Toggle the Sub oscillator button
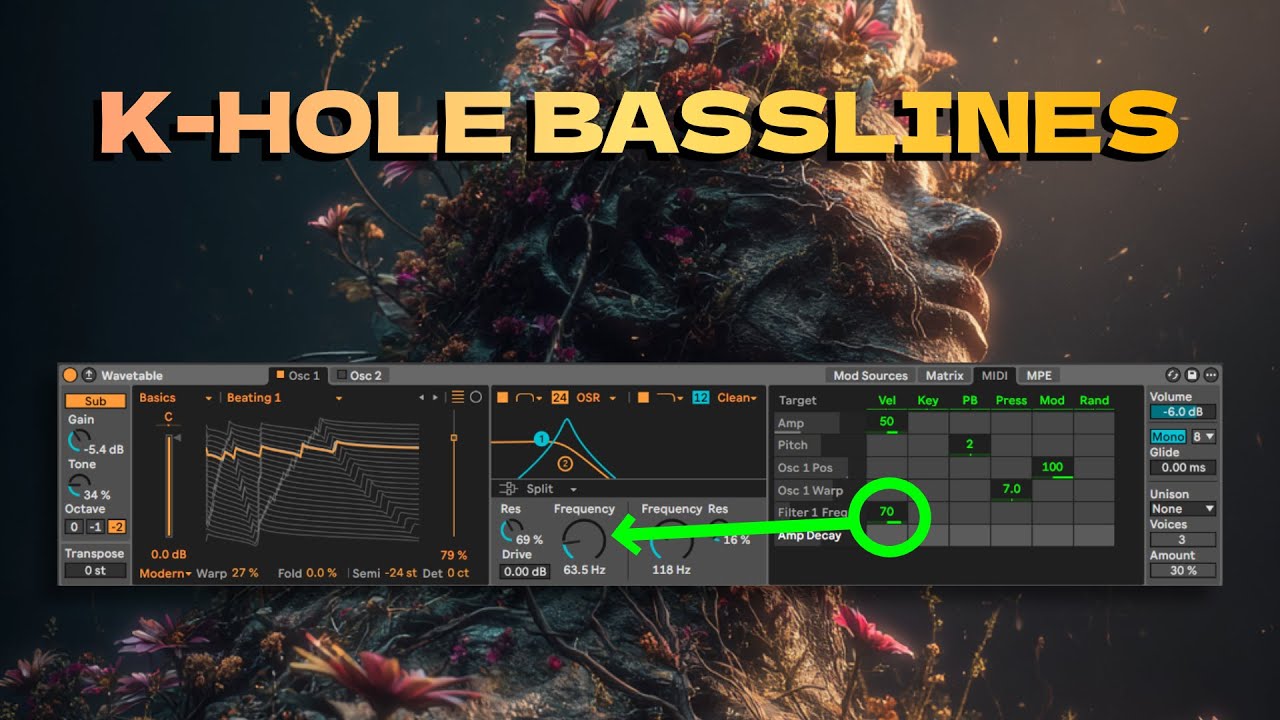The image size is (1280, 720). point(96,401)
